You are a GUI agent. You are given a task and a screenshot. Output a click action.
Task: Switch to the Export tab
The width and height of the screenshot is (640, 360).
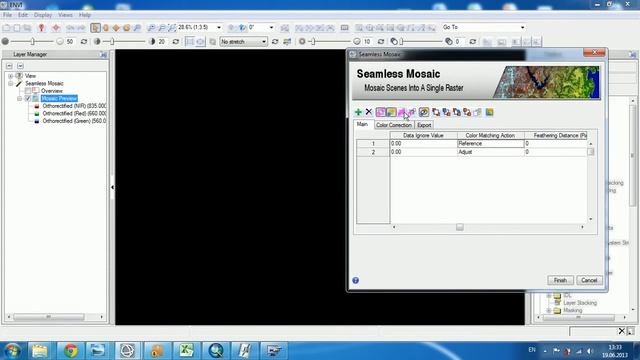click(424, 125)
